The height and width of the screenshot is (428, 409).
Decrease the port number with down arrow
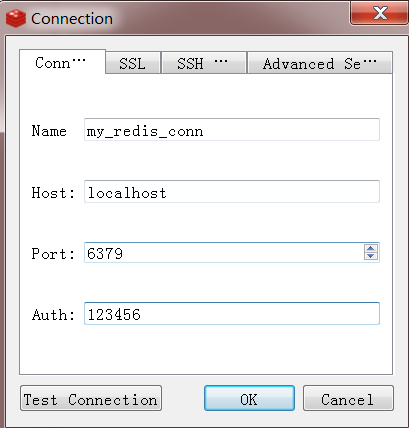(371, 256)
